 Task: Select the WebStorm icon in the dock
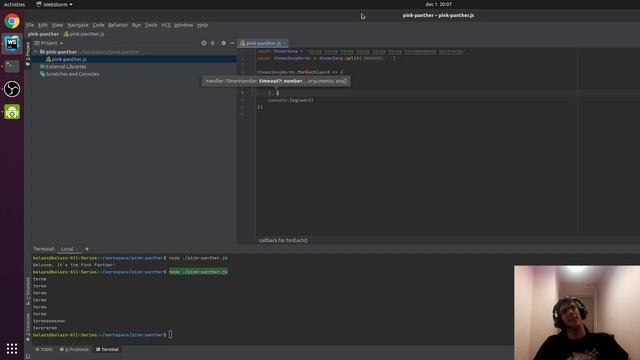[x=12, y=43]
